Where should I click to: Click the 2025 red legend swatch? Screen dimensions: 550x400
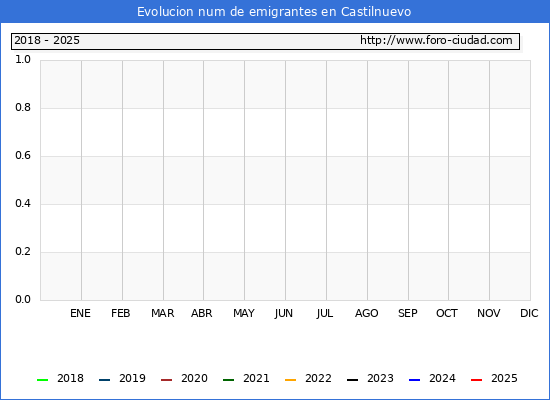[477, 380]
